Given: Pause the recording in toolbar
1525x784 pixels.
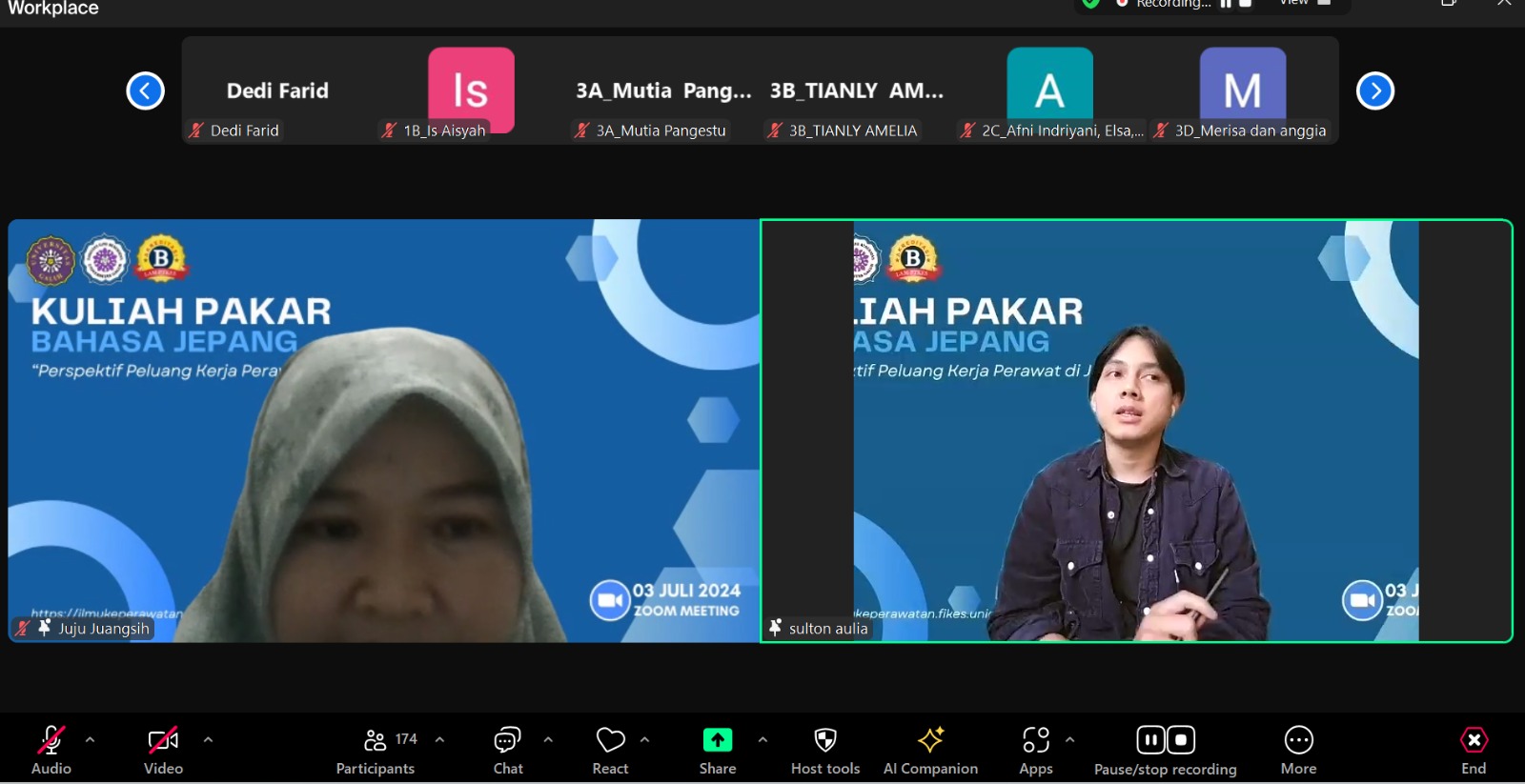Looking at the screenshot, I should [1150, 740].
